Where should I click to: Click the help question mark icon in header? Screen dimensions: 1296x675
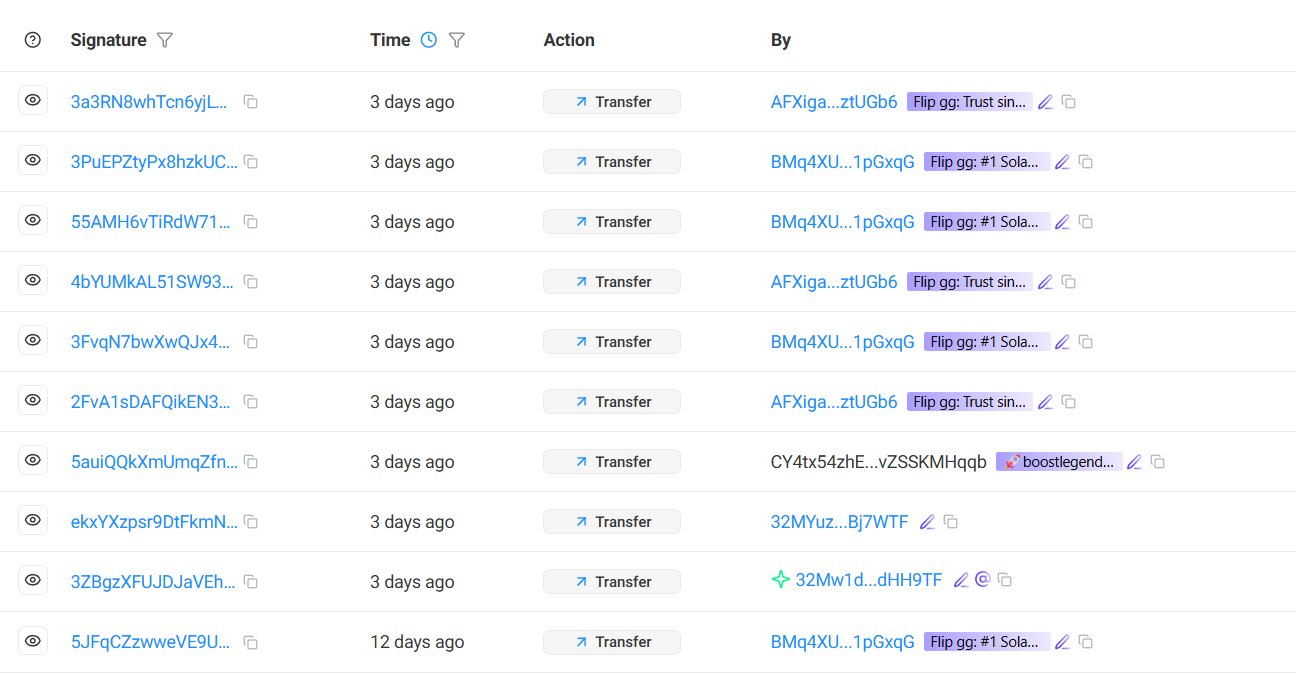33,40
